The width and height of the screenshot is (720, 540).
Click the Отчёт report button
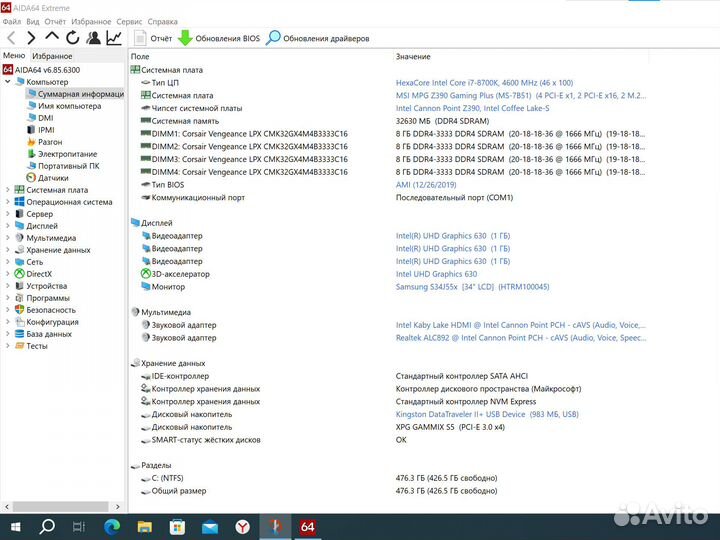coord(153,39)
